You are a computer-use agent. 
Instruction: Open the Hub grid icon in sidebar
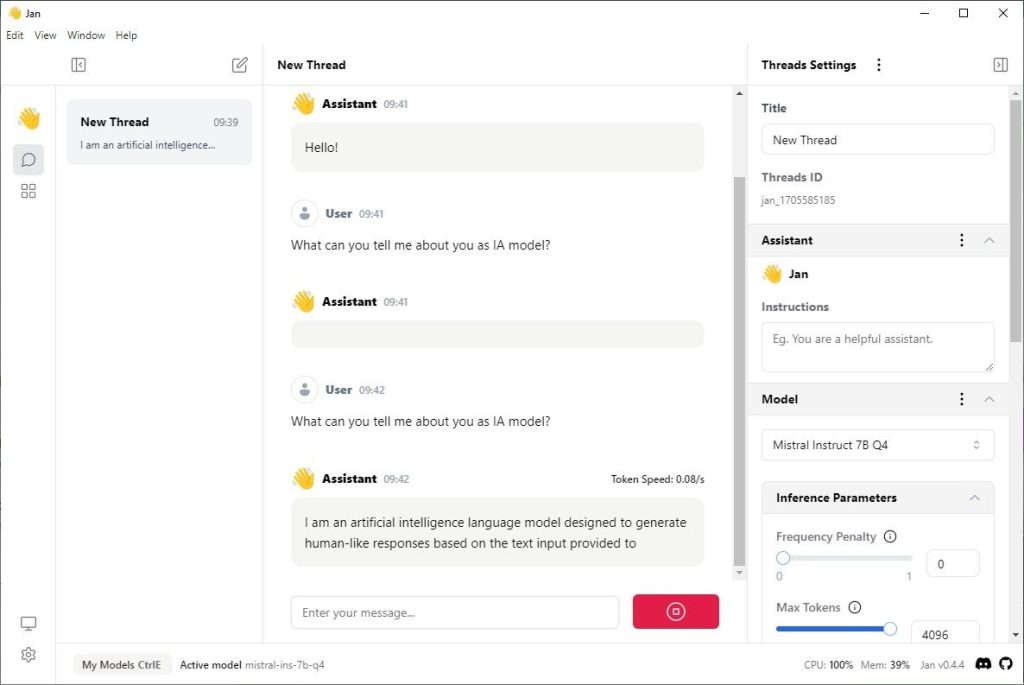pyautogui.click(x=29, y=191)
